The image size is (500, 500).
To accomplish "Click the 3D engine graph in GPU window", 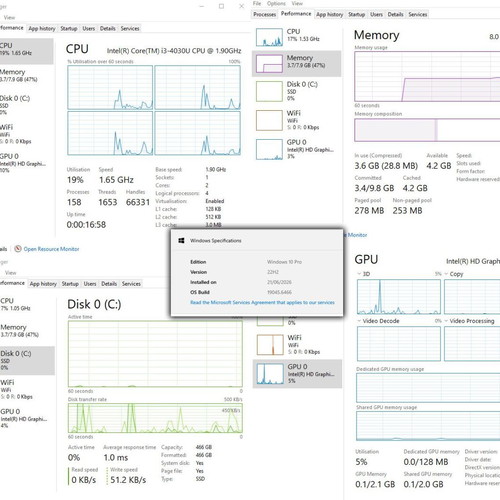I will [399, 297].
